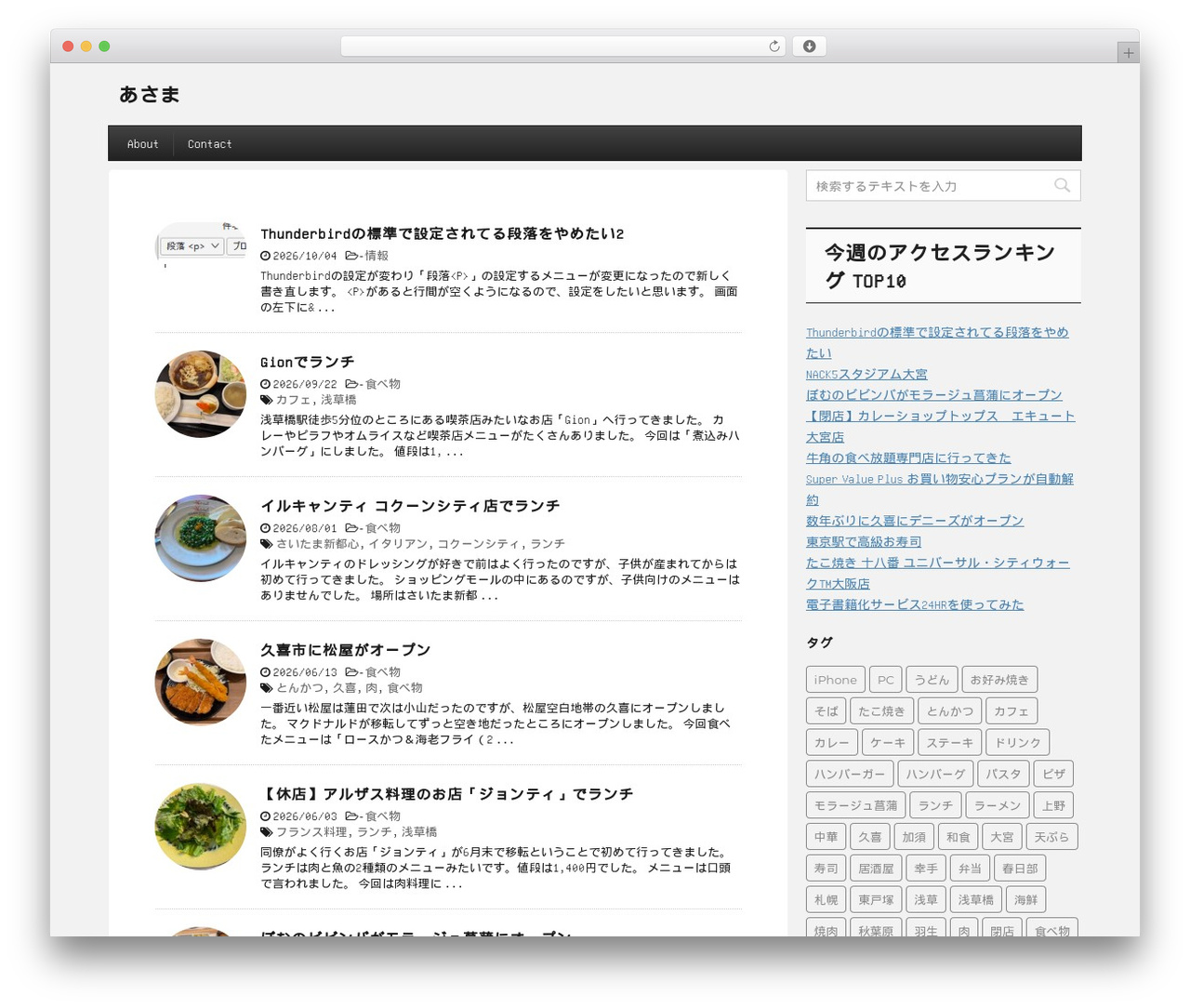This screenshot has height=1008, width=1190.
Task: Open the browser downloads icon
Action: (809, 46)
